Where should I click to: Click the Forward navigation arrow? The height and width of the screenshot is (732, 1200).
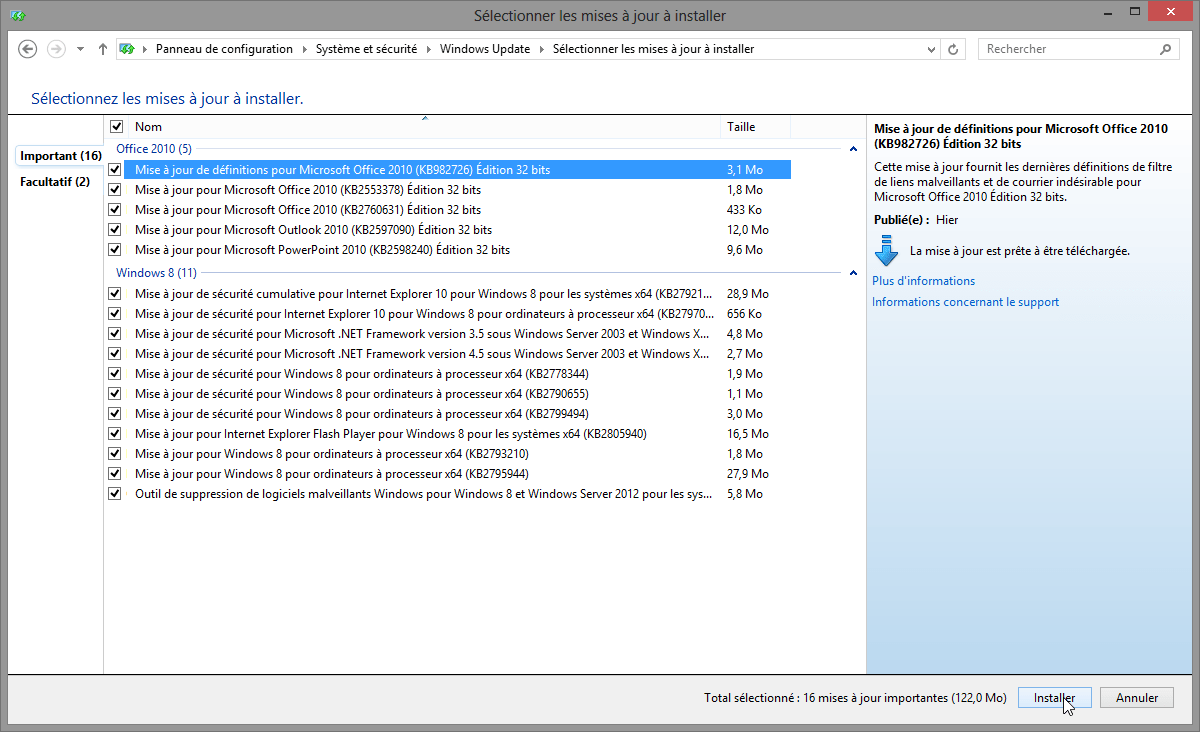point(56,49)
